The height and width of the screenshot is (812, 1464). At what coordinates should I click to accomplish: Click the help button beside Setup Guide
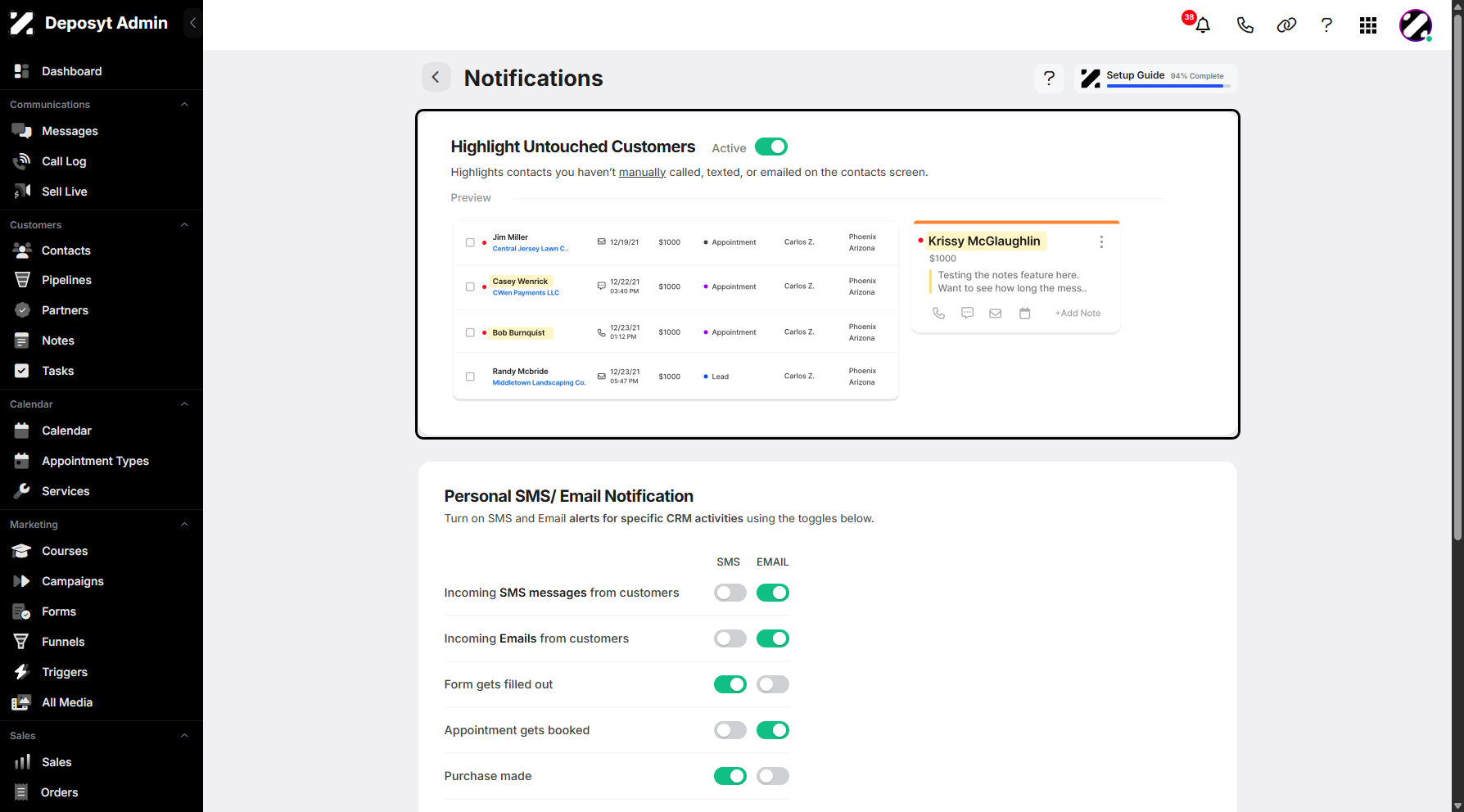1050,78
